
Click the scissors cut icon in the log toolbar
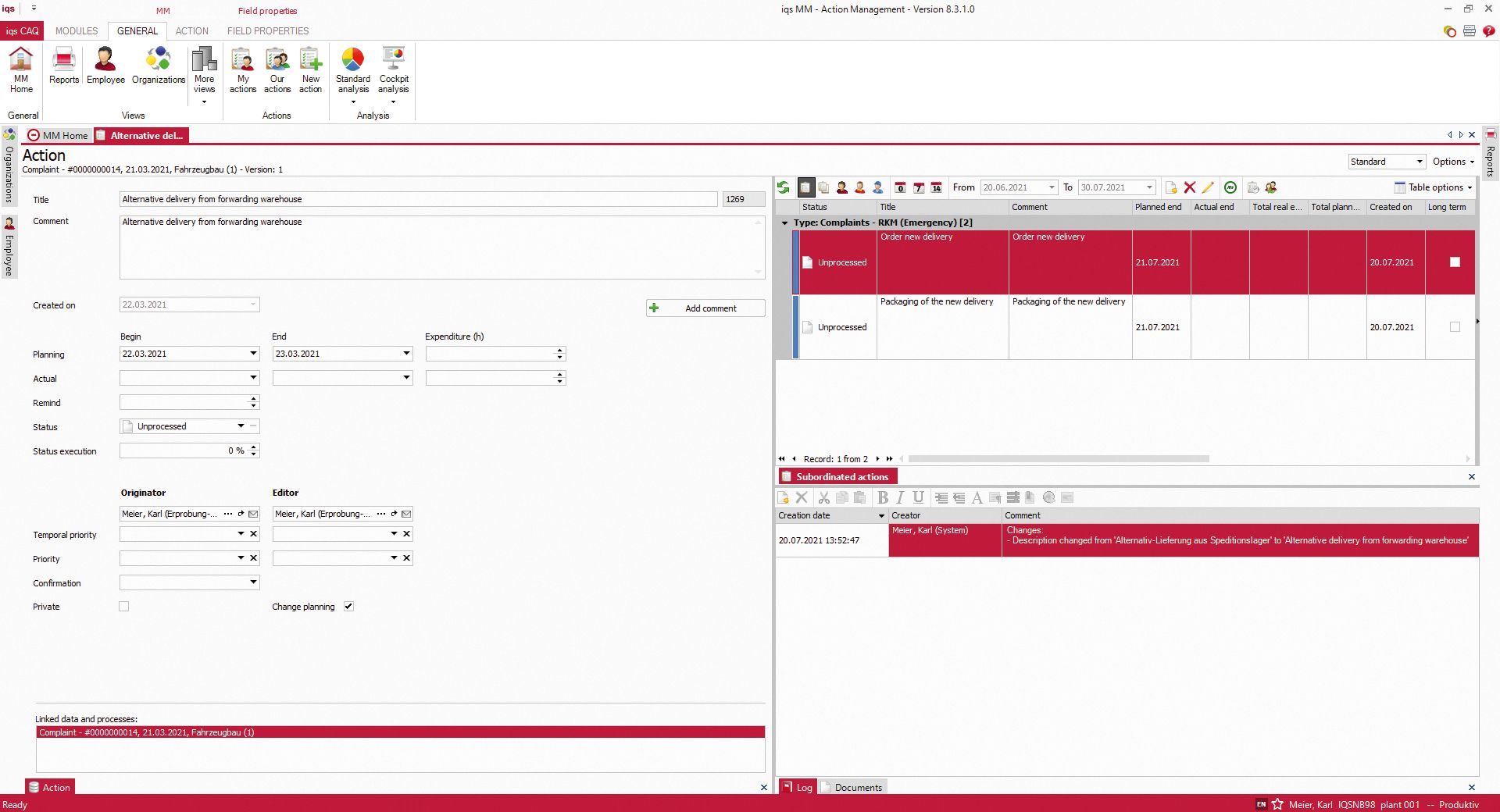pyautogui.click(x=823, y=498)
